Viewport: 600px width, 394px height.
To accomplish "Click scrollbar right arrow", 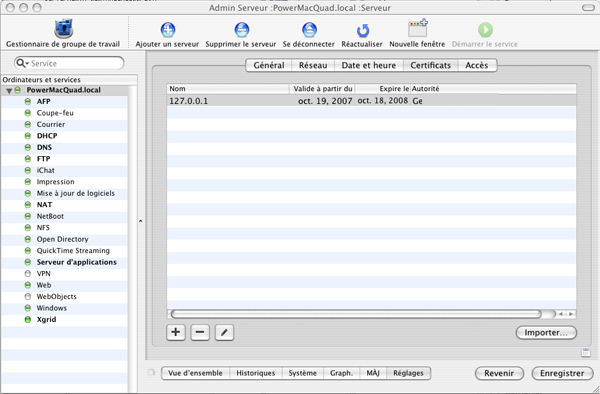I will point(571,314).
